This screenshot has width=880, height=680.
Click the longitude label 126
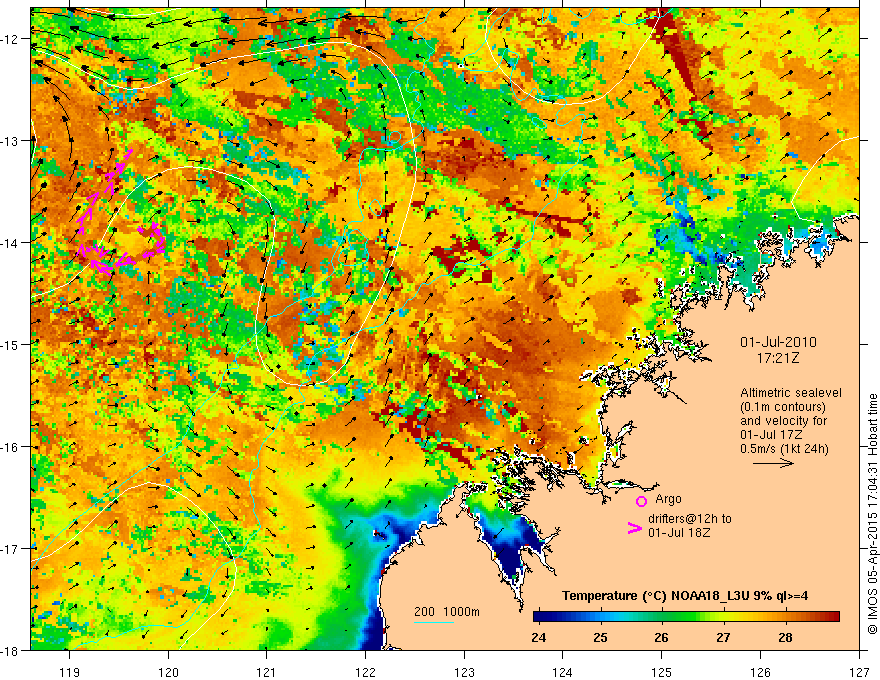pos(760,672)
